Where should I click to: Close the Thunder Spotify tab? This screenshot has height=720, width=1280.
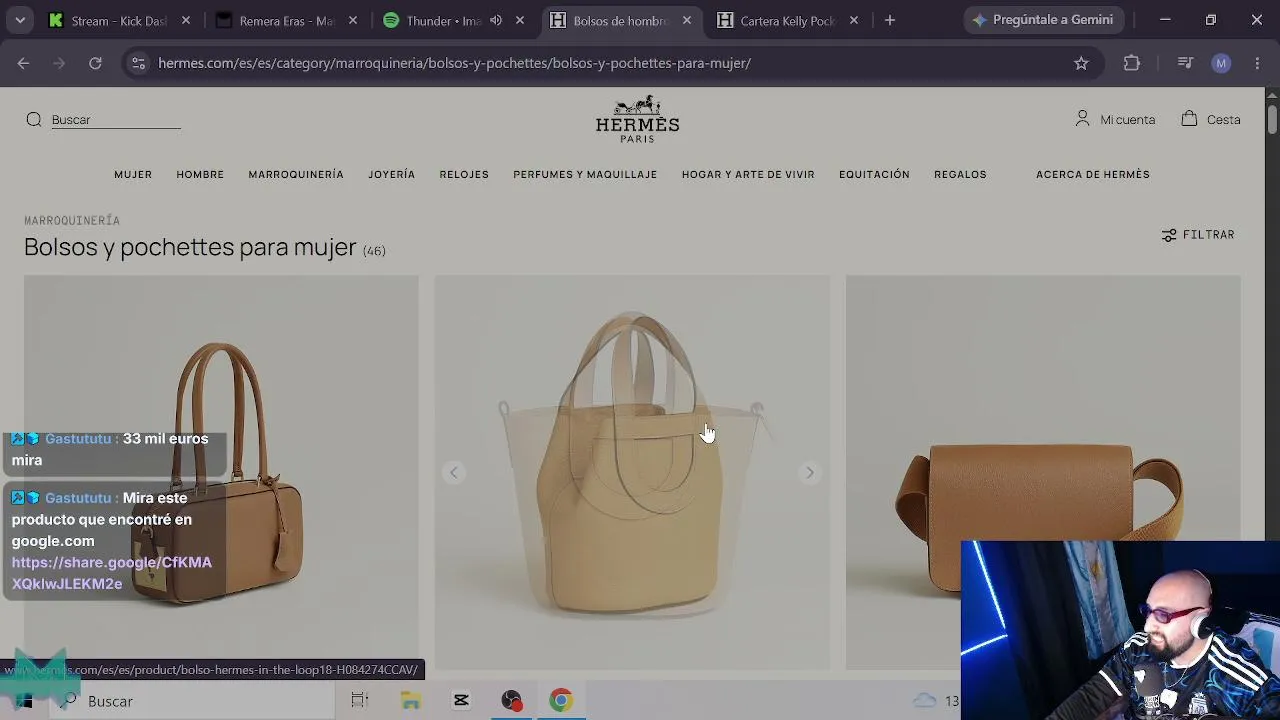520,20
